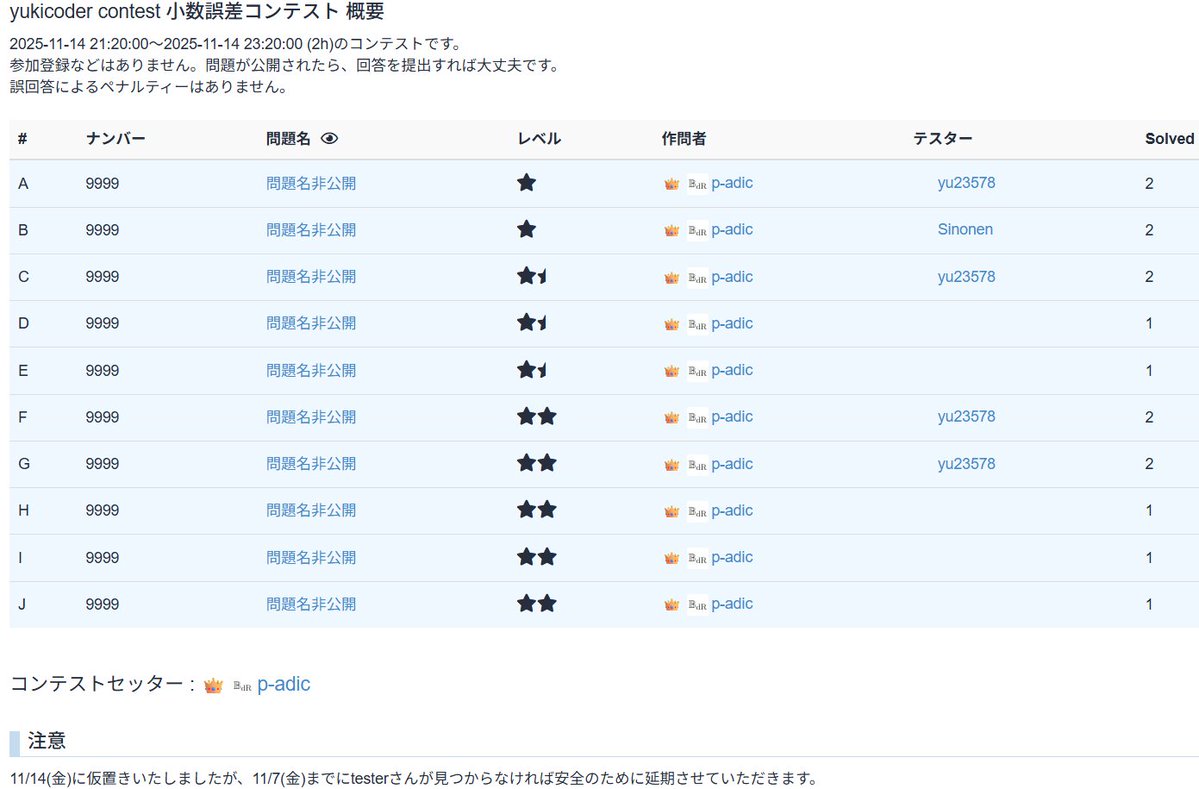This screenshot has height=789, width=1199.
Task: Open problem H 問題名非公開 link
Action: tap(310, 511)
